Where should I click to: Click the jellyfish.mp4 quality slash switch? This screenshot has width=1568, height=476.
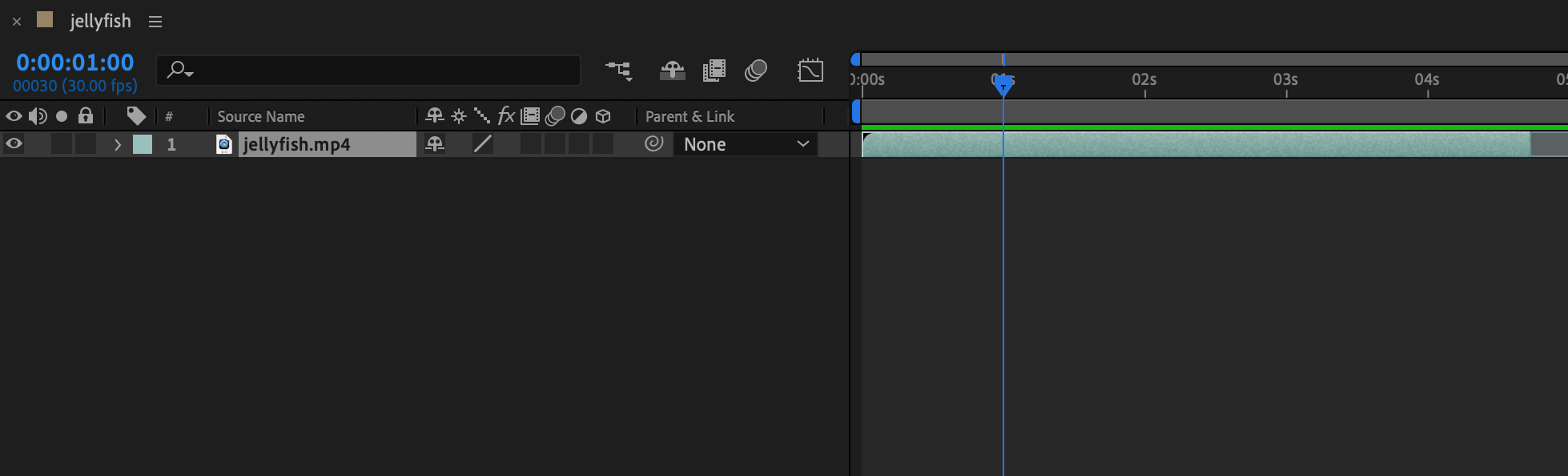(x=482, y=144)
